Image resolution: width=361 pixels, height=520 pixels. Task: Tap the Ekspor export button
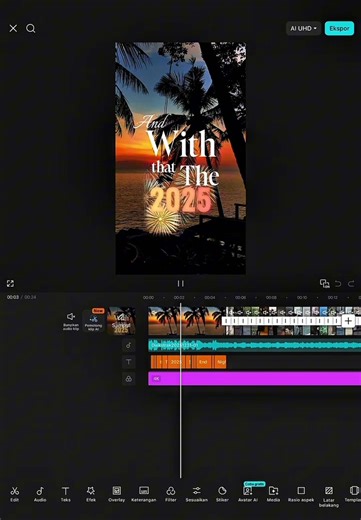coord(339,29)
